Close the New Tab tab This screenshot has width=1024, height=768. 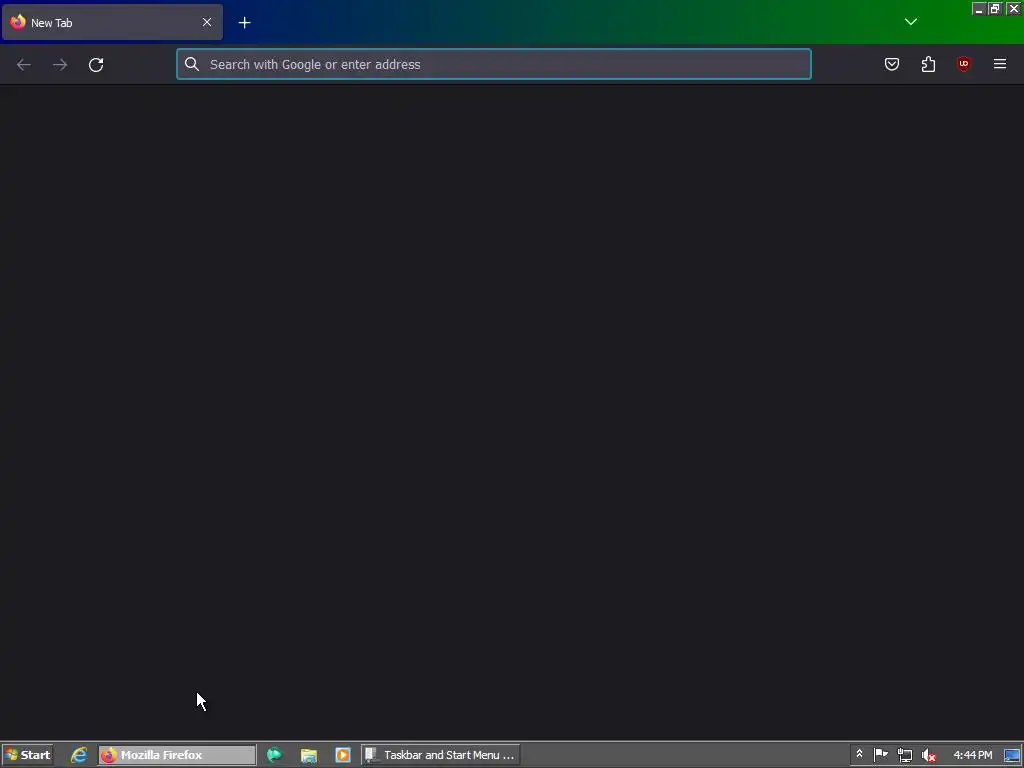click(207, 22)
